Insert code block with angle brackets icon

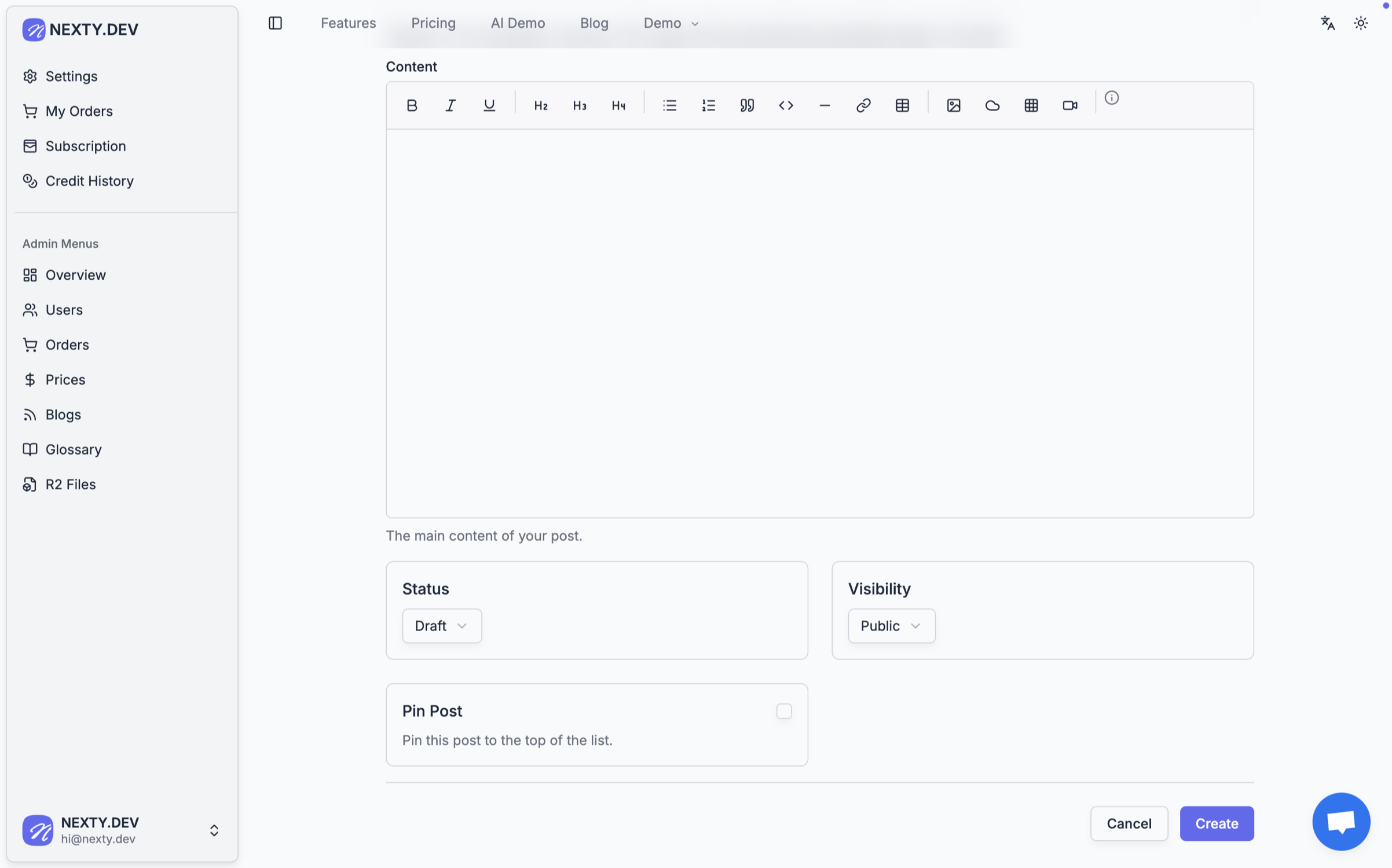point(786,105)
